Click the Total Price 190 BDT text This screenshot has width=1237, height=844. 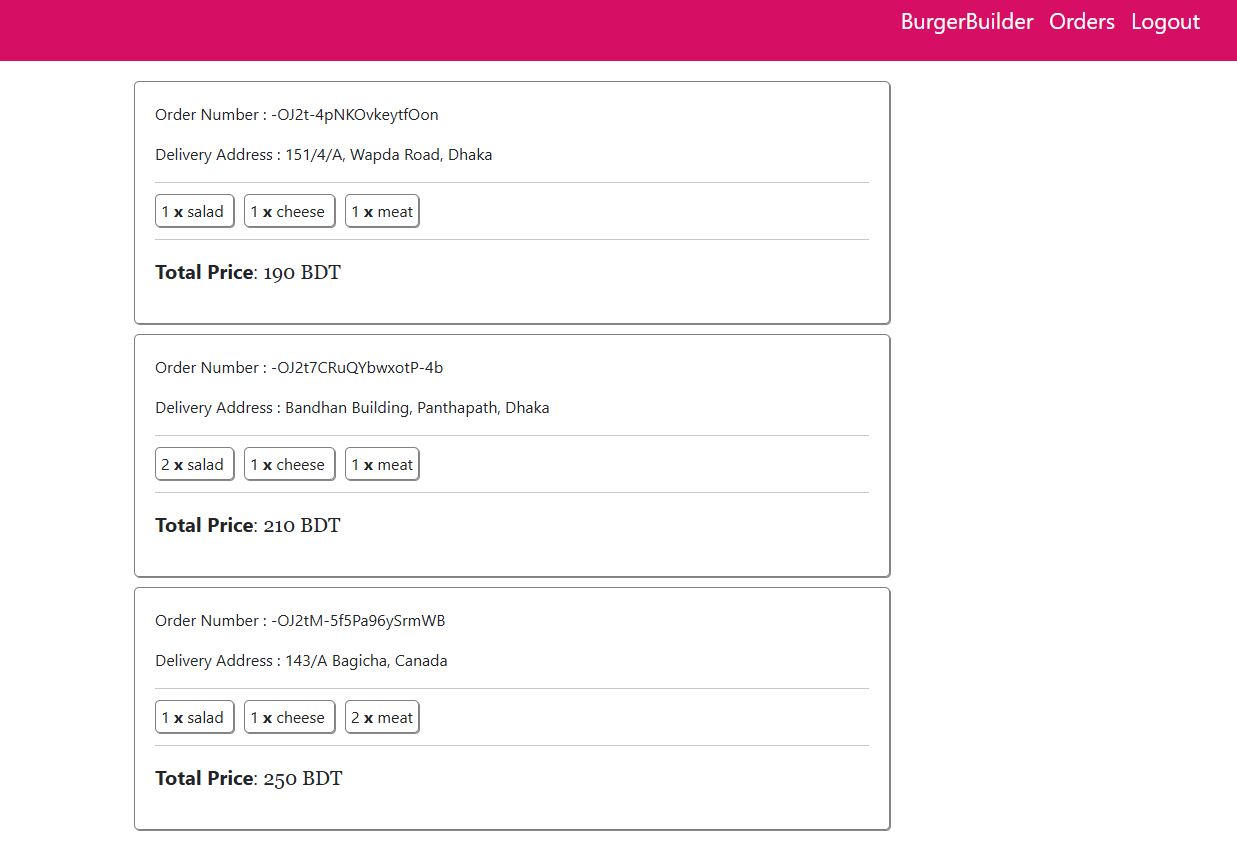(x=248, y=272)
